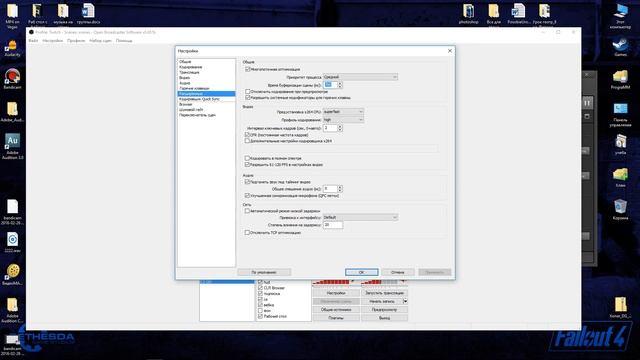640x360 pixels.
Task: Select the Все для... desktop folder
Action: click(x=493, y=14)
